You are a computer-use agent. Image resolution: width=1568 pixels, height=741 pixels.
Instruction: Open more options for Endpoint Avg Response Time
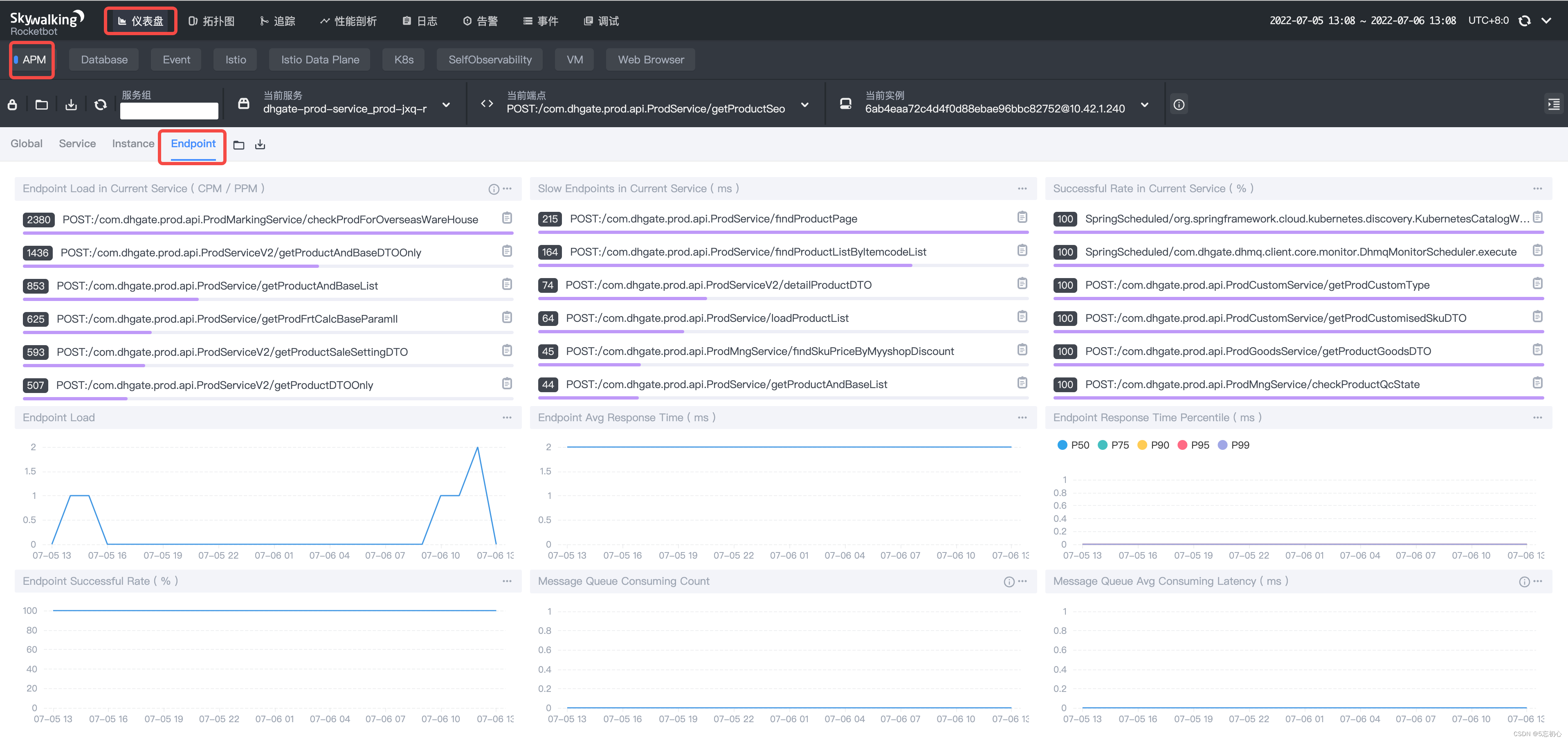coord(1022,418)
